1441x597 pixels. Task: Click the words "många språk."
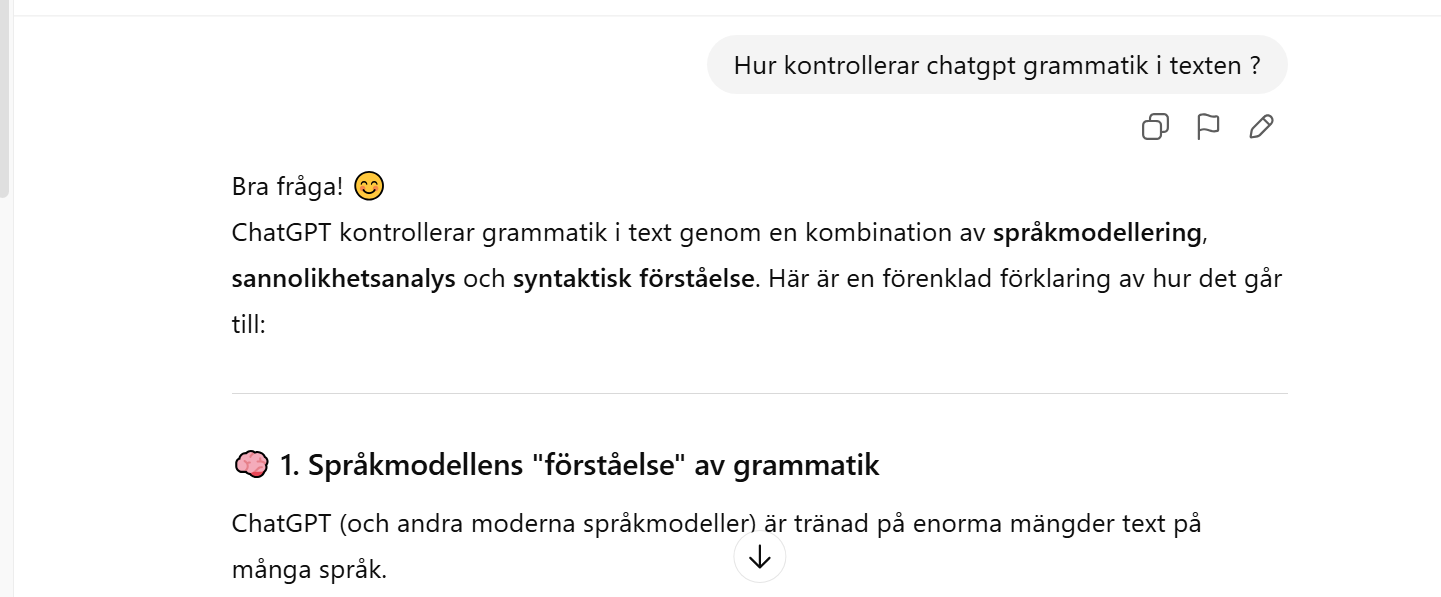click(309, 570)
